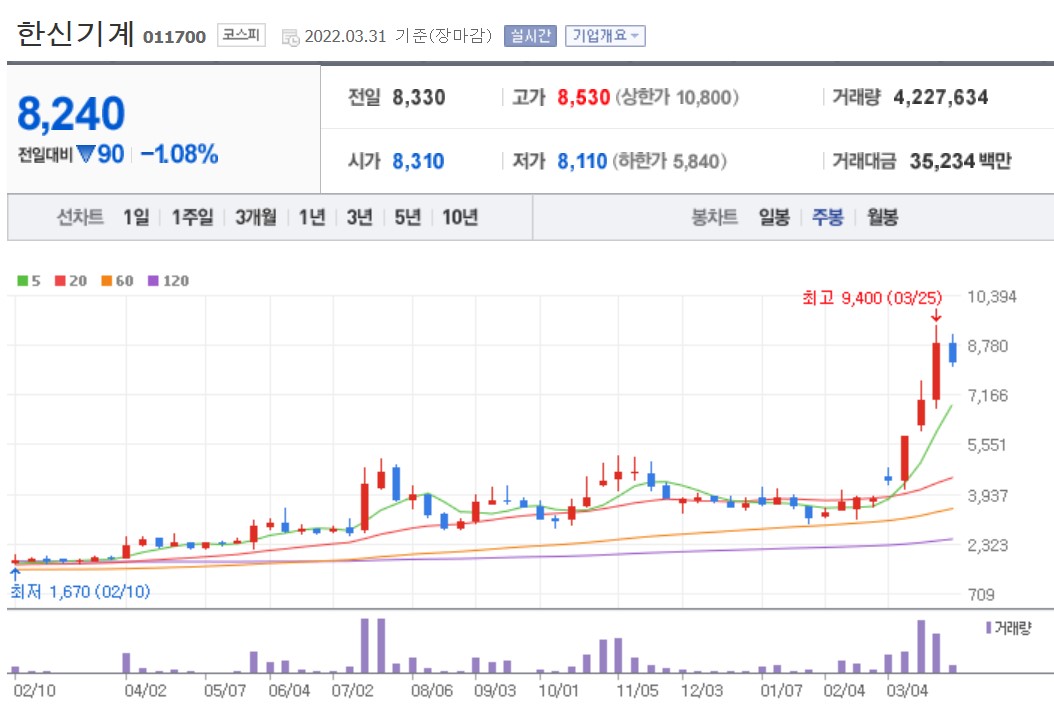Click the 실시간 real-time button
Viewport: 1054px width, 706px height.
pos(530,36)
